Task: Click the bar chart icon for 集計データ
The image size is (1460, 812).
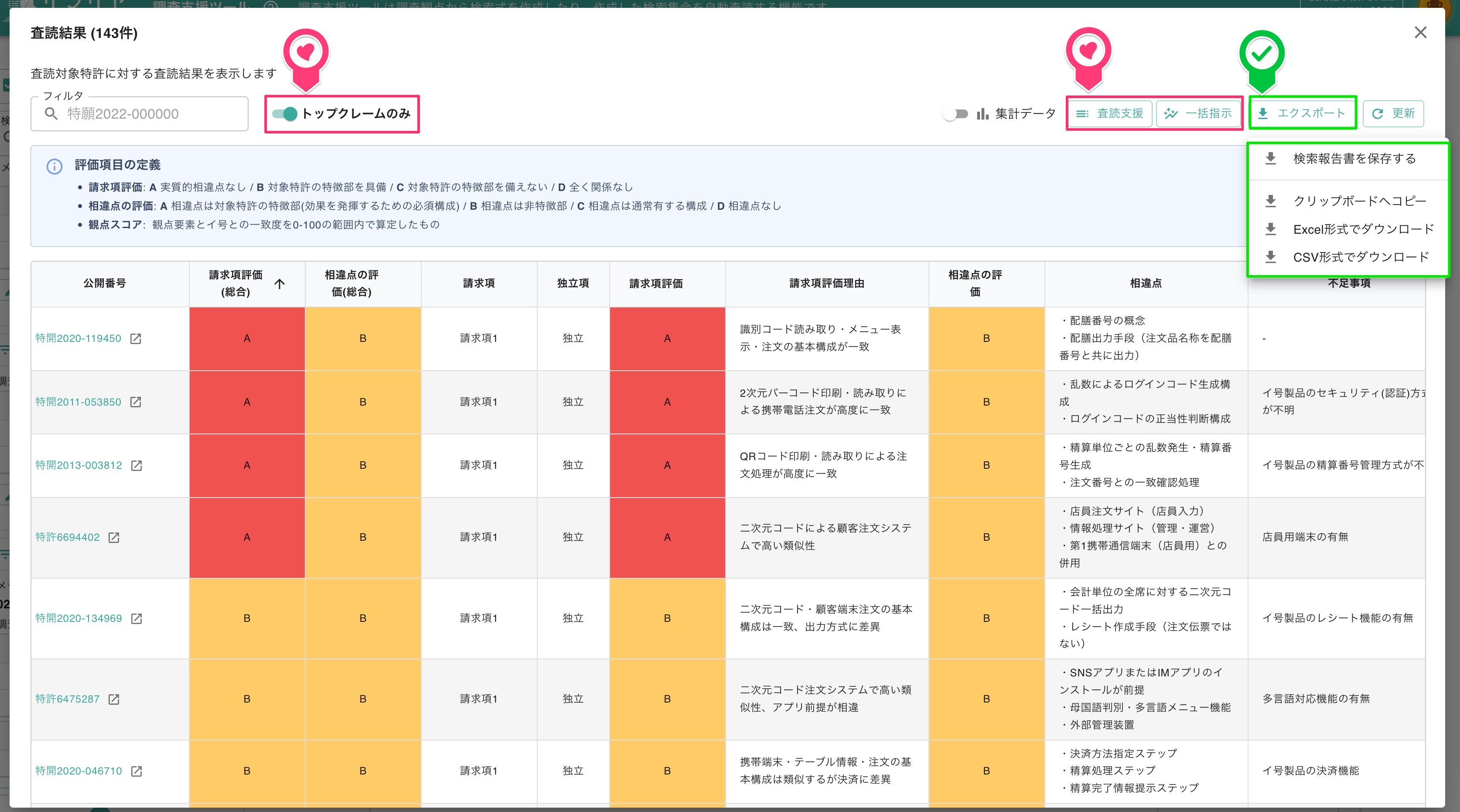Action: click(982, 114)
